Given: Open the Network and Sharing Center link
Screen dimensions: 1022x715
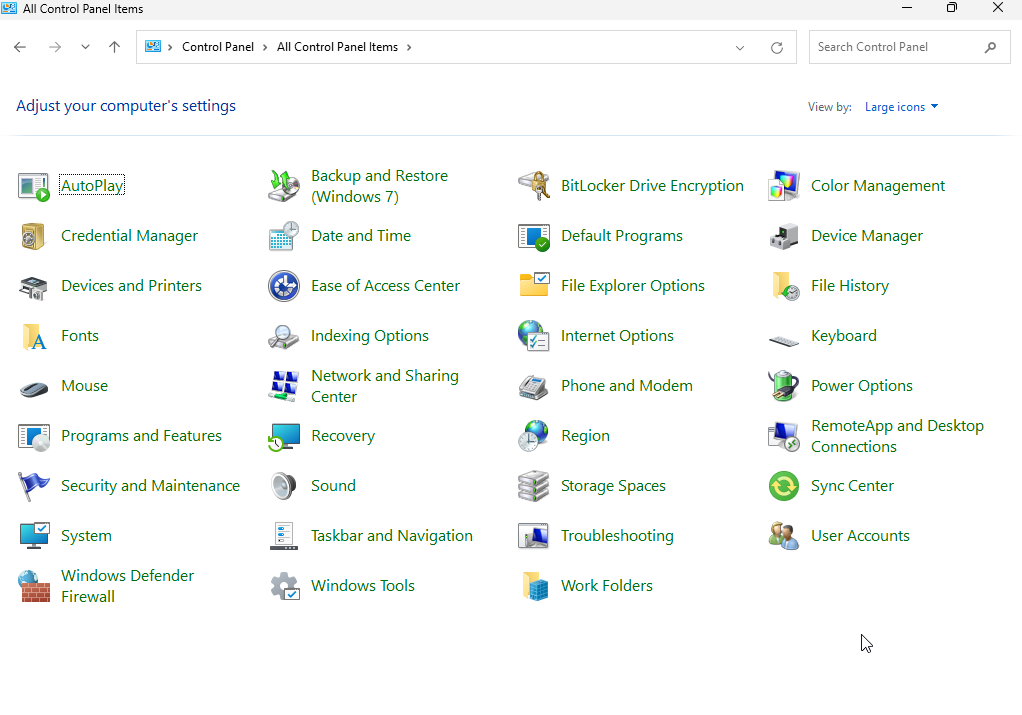Looking at the screenshot, I should click(x=384, y=386).
